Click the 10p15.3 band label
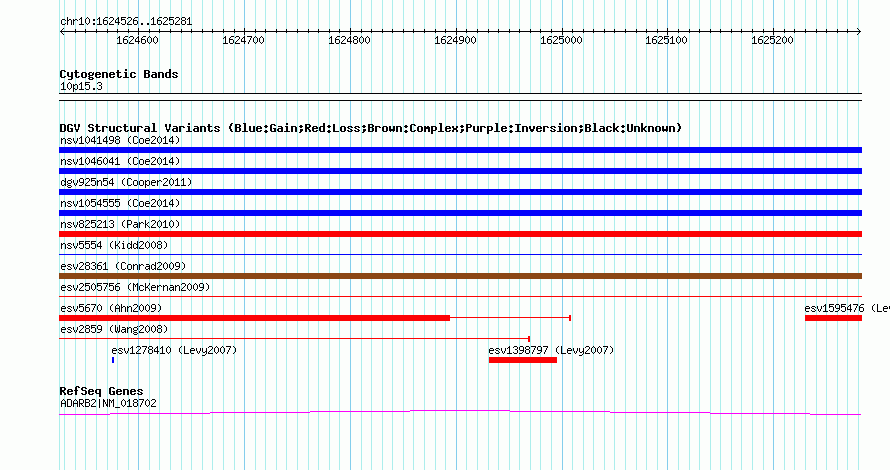Screen dimensions: 890x470 (81, 86)
